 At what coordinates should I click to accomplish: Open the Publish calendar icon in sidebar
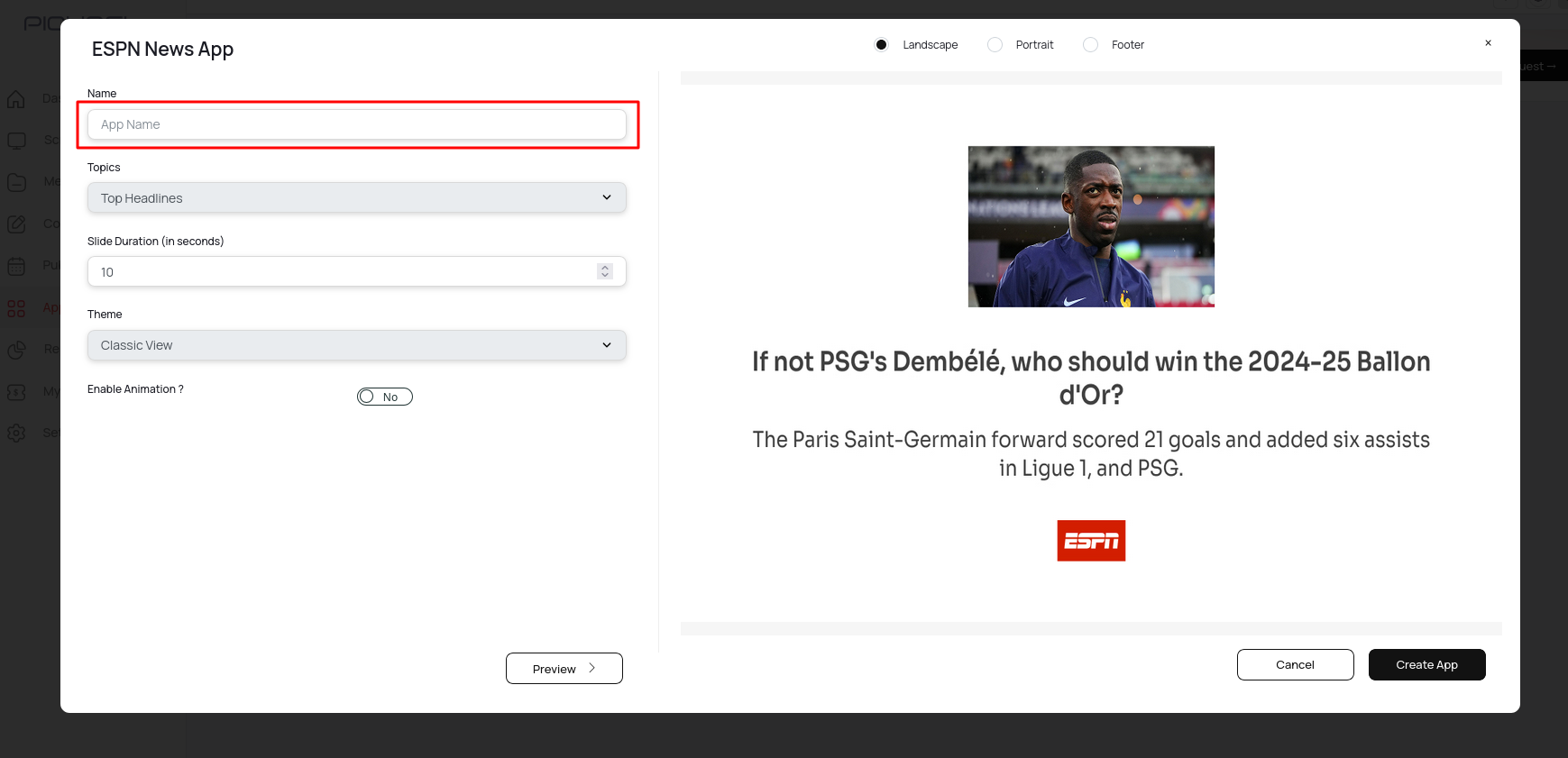click(x=16, y=266)
